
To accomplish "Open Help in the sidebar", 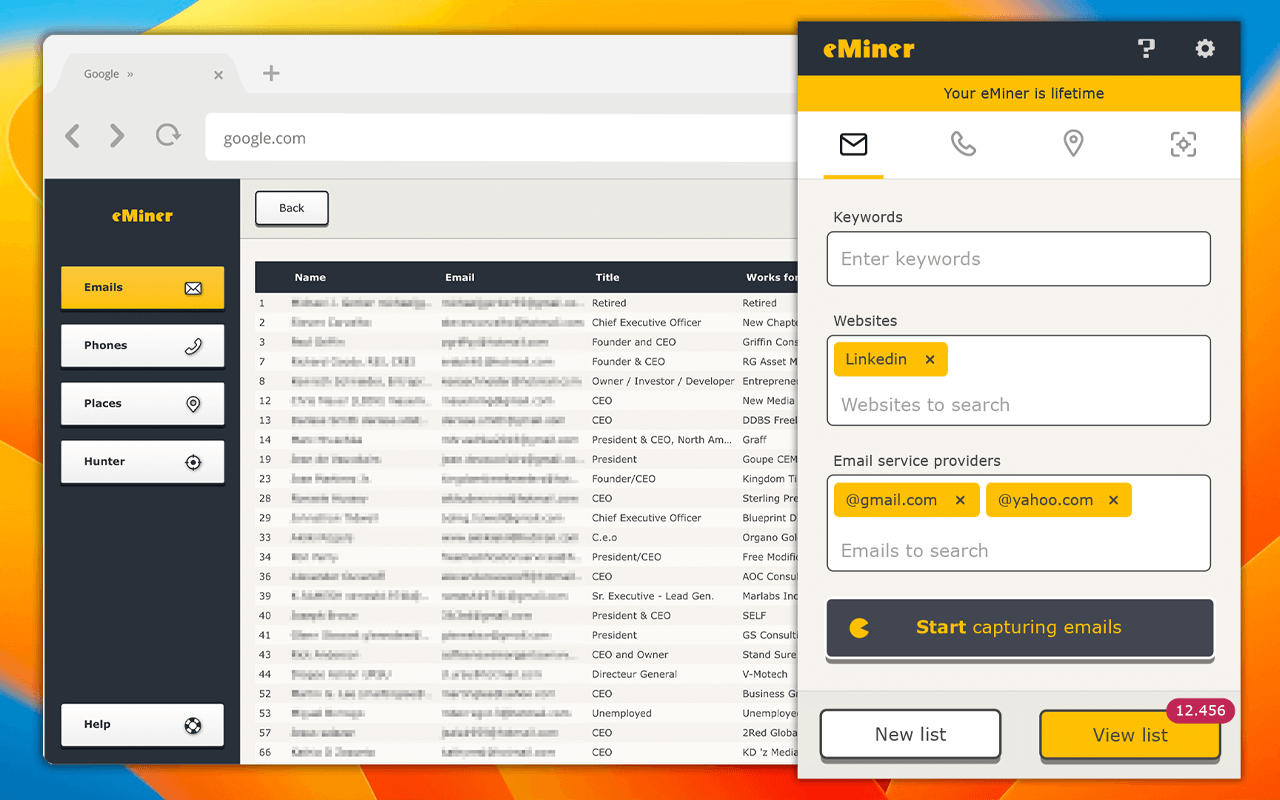I will 142,725.
